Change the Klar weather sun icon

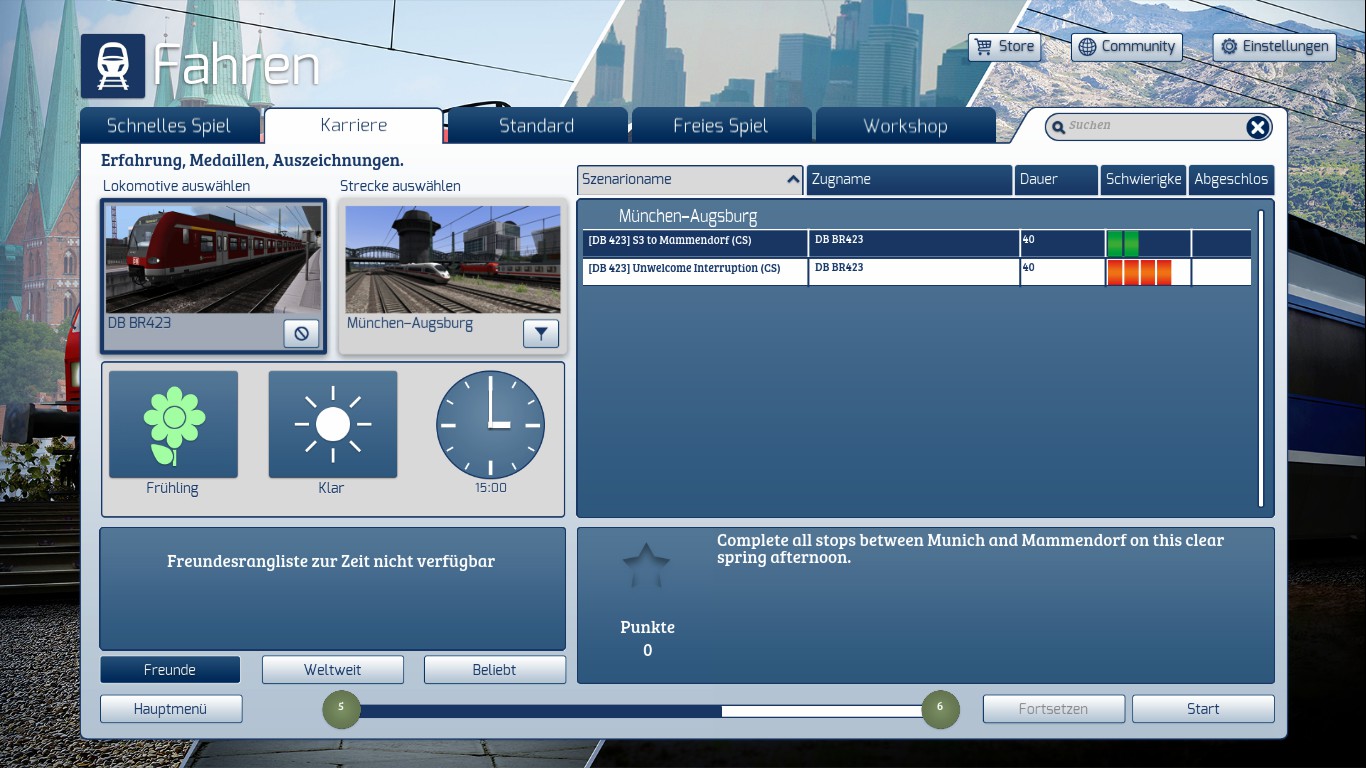pos(333,424)
